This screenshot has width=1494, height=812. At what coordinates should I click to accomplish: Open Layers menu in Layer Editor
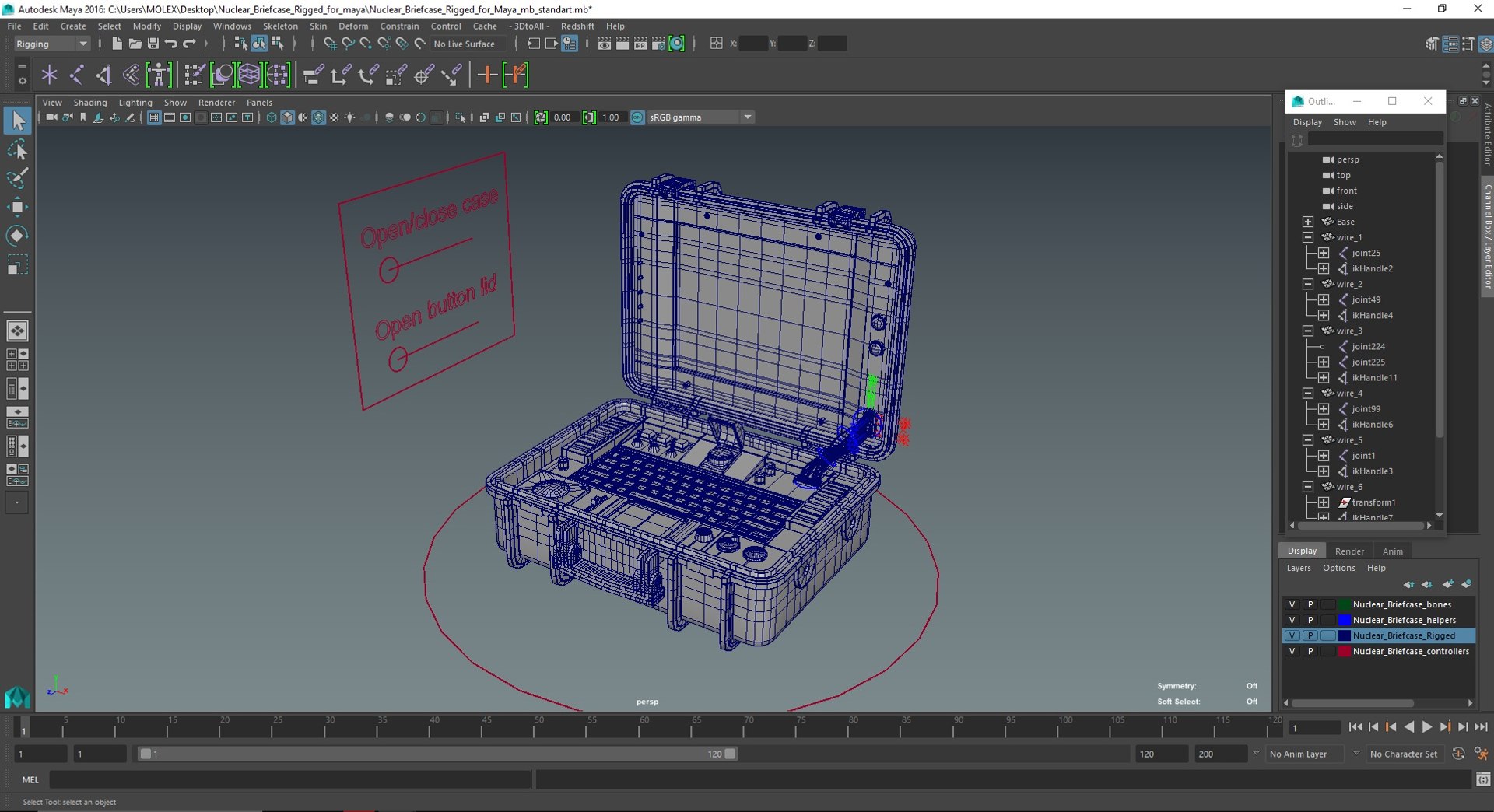point(1299,568)
